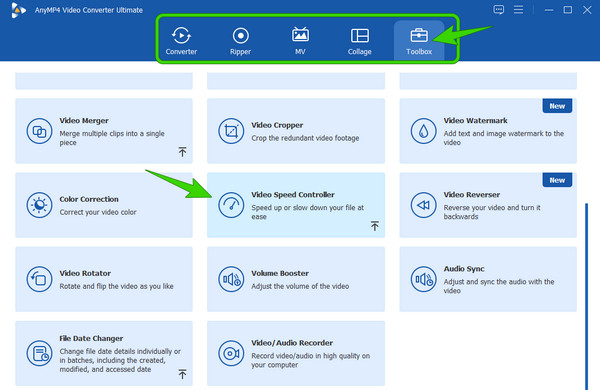Screen dimensions: 600x390
Task: Click the Video/Audio Recorder camera icon
Action: click(x=231, y=353)
